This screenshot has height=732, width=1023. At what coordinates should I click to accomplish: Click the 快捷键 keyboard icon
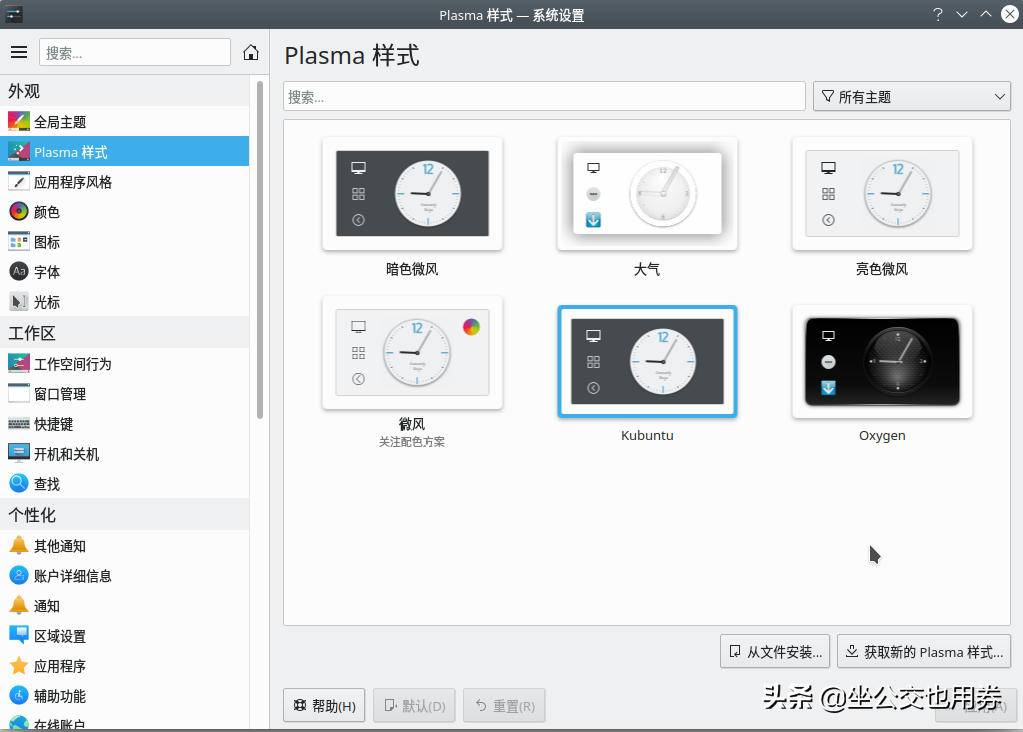(19, 424)
